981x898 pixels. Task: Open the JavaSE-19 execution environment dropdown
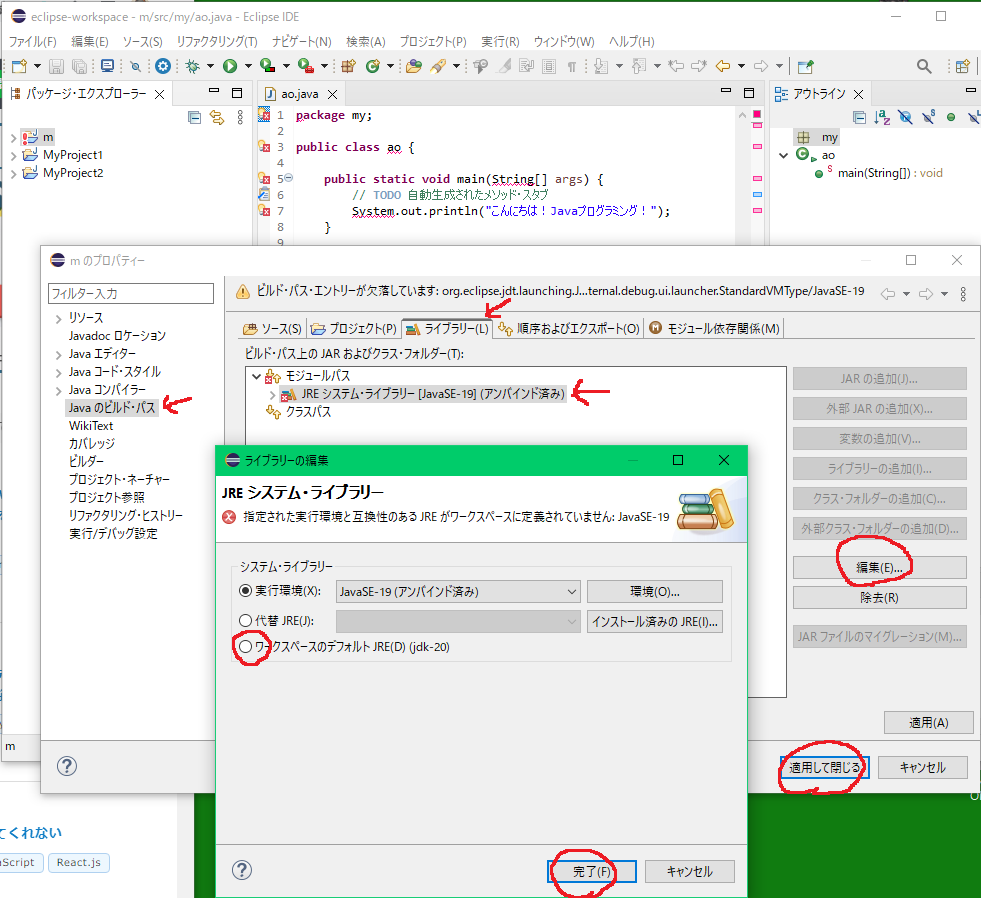click(x=458, y=591)
